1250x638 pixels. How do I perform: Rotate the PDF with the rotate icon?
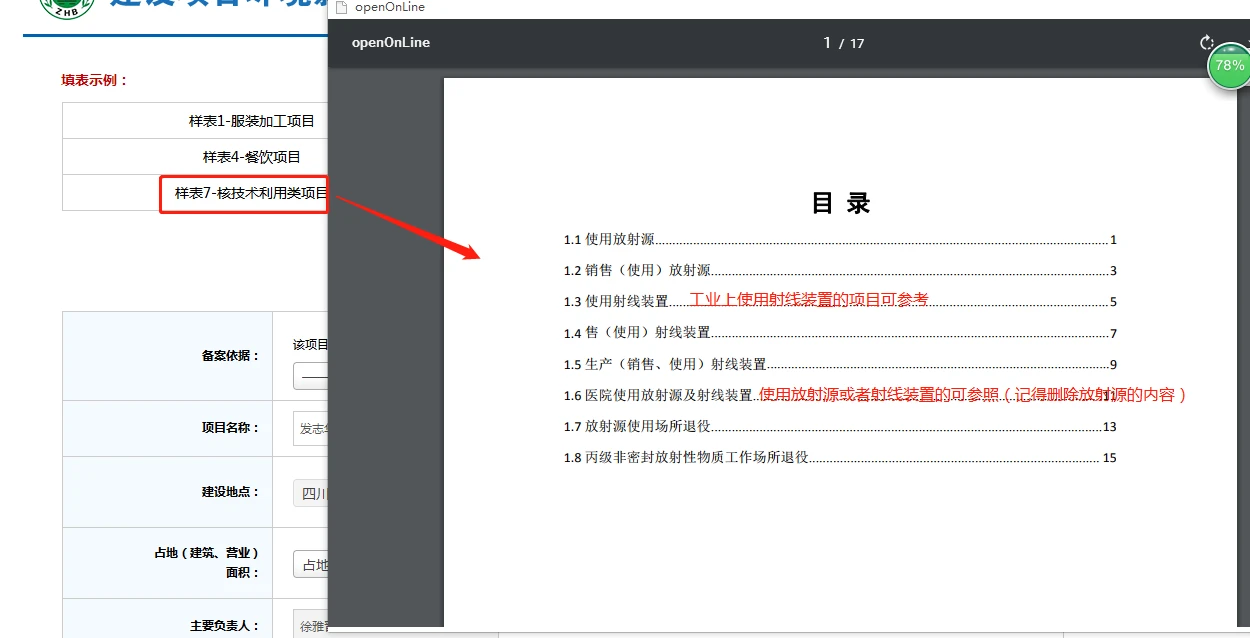click(x=1207, y=43)
